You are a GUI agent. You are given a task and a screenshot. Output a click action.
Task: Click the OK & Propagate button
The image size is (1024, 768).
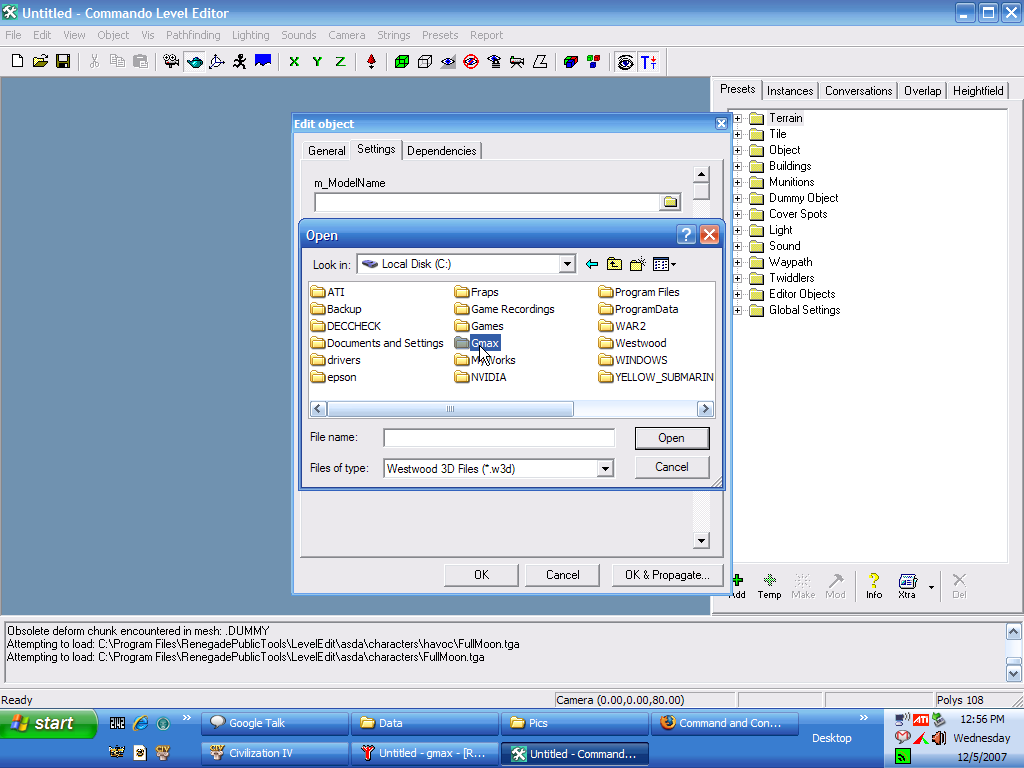(666, 575)
